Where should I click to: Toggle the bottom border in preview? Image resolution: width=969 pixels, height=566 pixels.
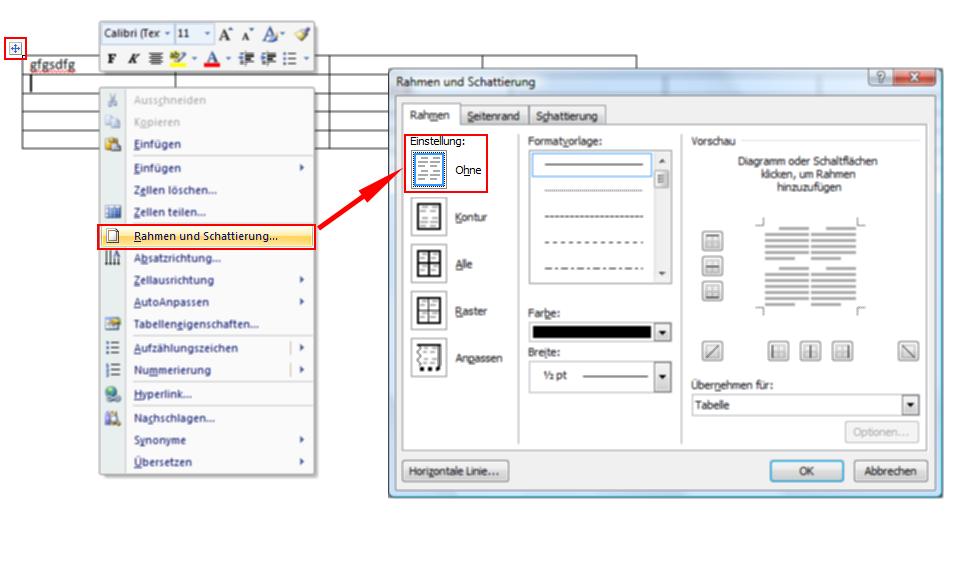[713, 291]
